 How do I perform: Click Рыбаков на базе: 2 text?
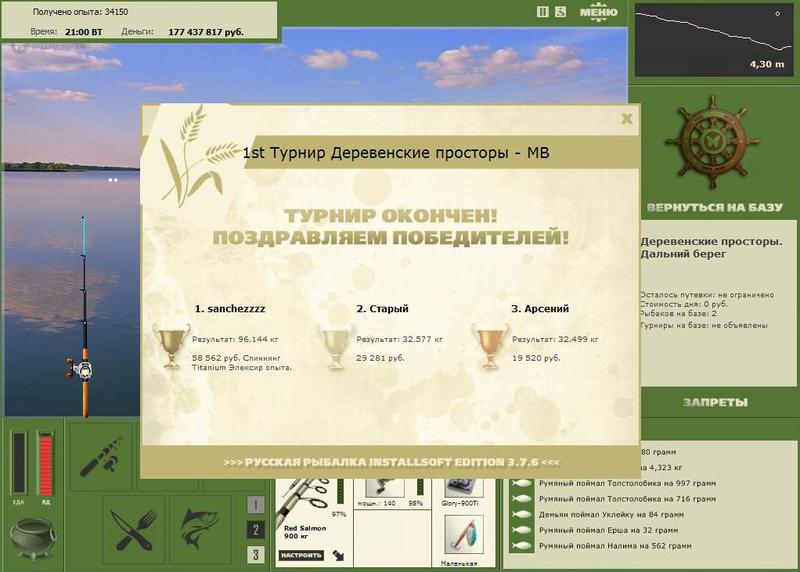click(x=679, y=314)
